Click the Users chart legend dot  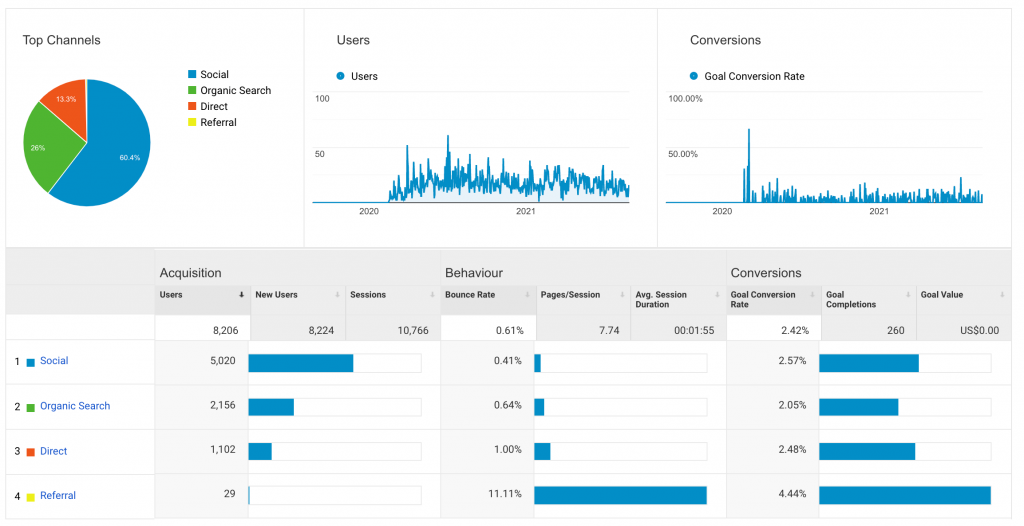(x=341, y=76)
